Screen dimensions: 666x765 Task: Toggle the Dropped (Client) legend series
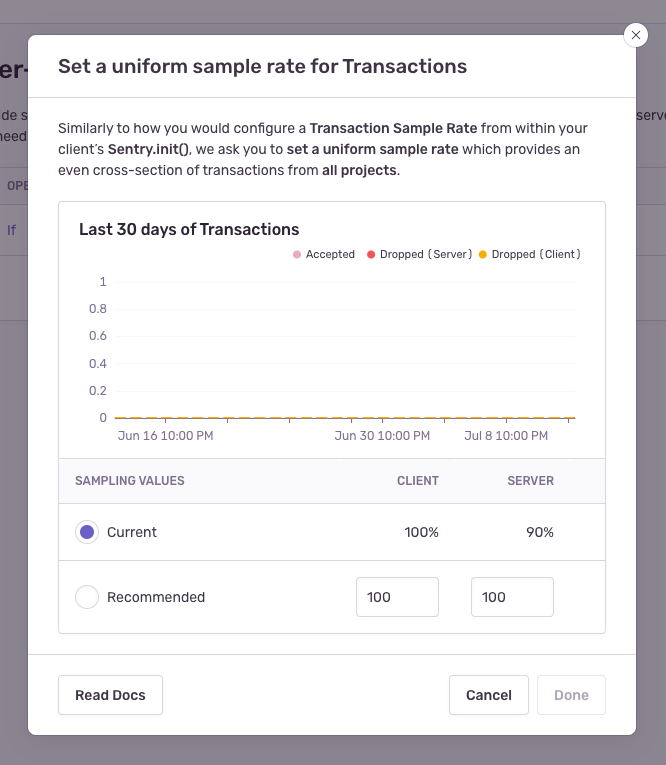pyautogui.click(x=530, y=254)
